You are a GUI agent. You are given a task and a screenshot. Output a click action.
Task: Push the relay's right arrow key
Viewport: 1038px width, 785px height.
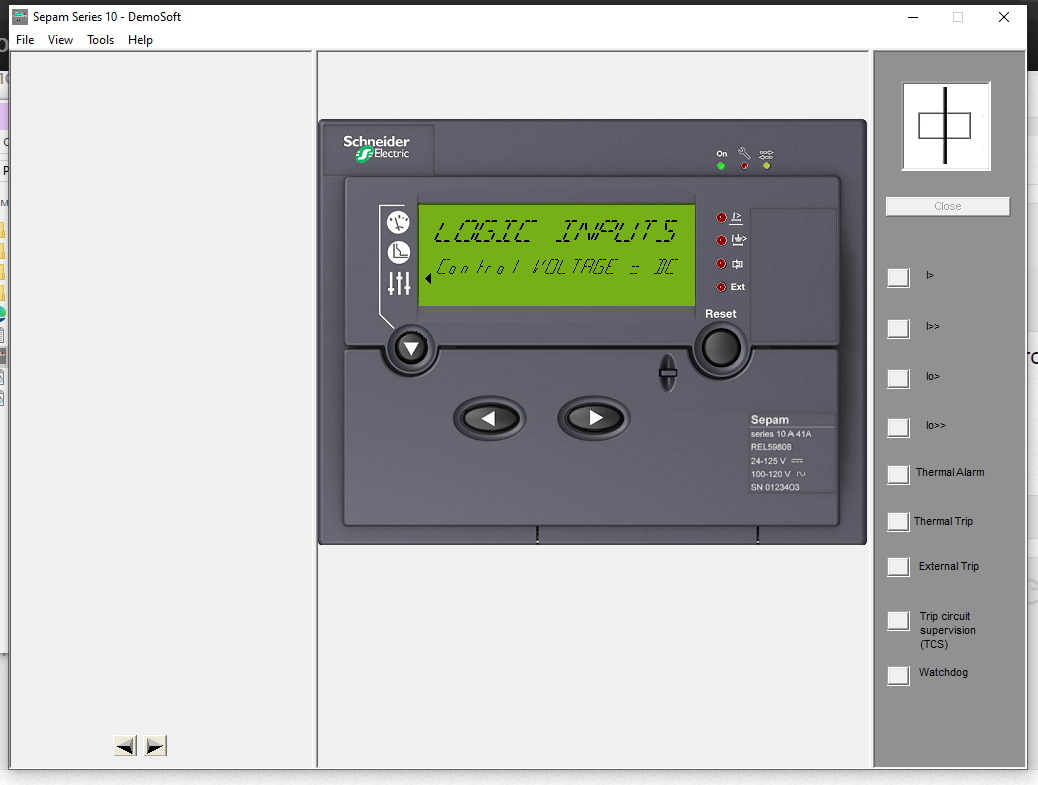pyautogui.click(x=594, y=418)
